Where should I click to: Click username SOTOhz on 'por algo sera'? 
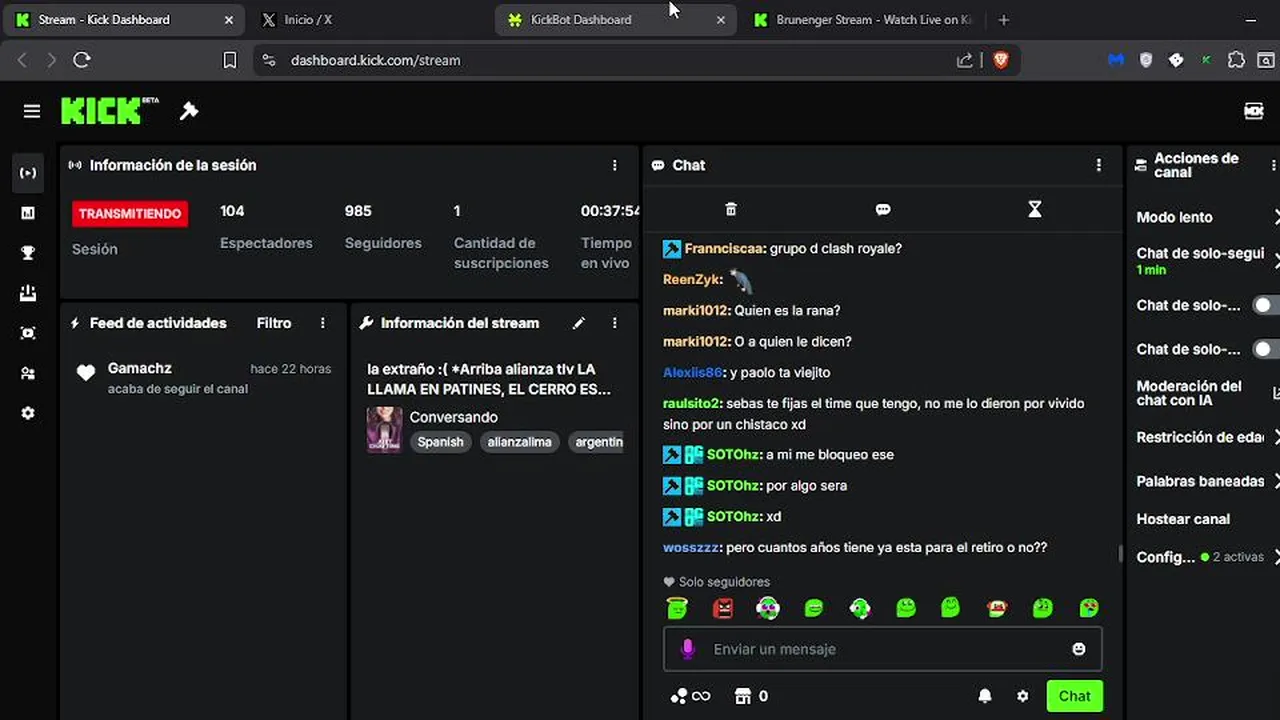734,485
